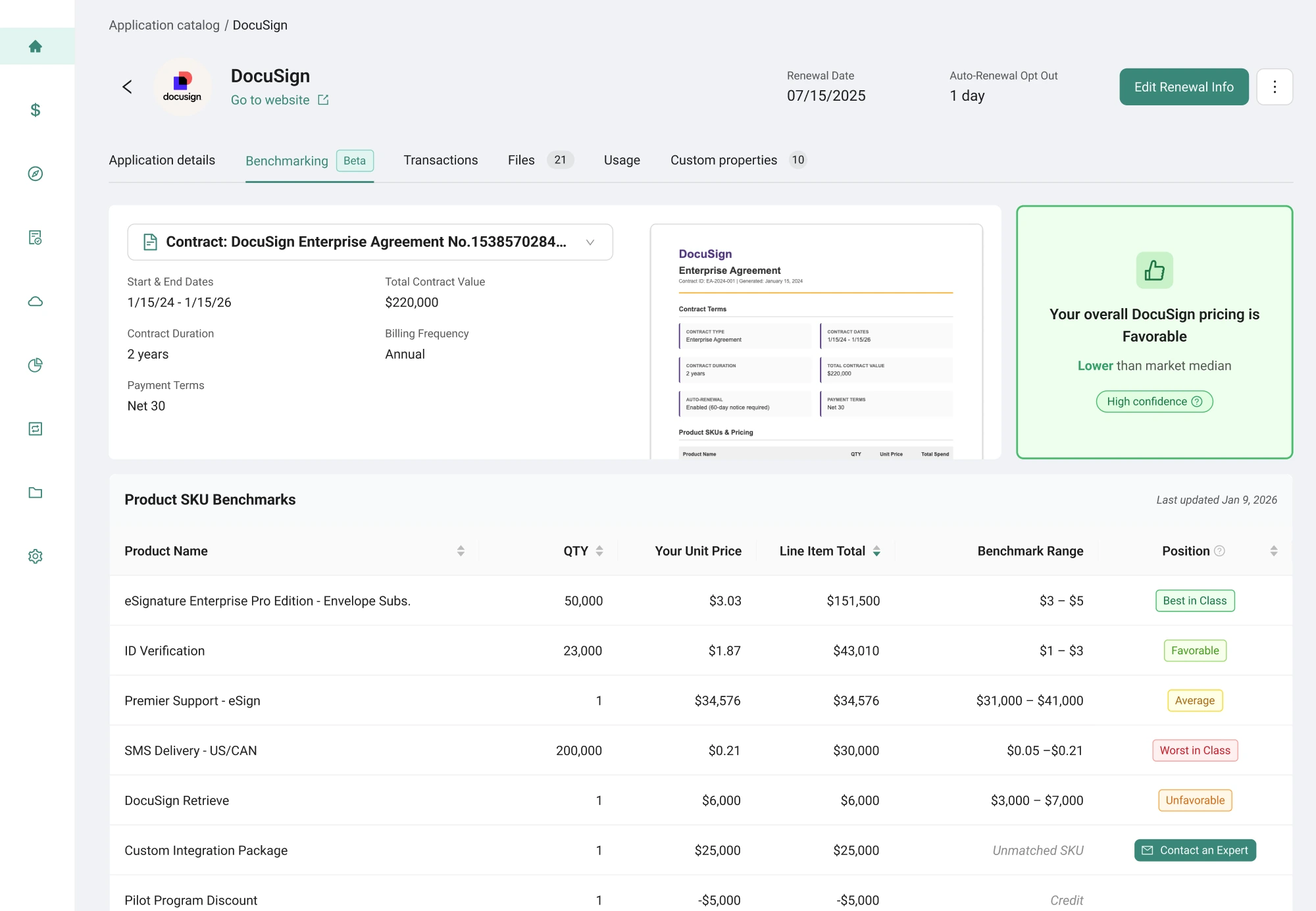Click the Custom properties count badge 10

coord(797,160)
